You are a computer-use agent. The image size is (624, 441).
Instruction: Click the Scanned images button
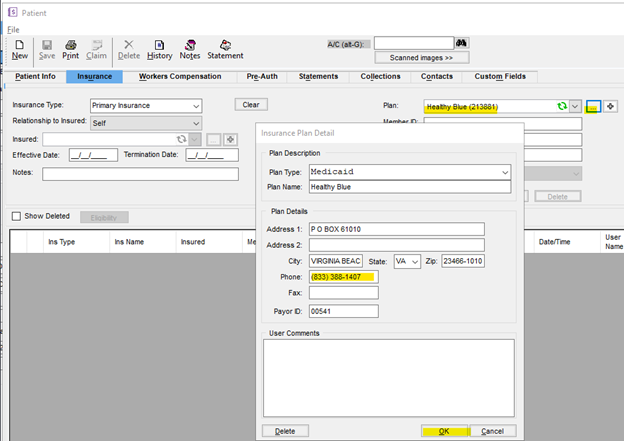pyautogui.click(x=421, y=58)
